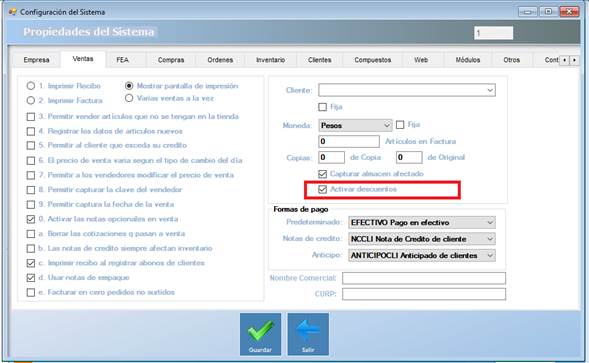
Task: Open the Cliente dropdown
Action: 407,90
